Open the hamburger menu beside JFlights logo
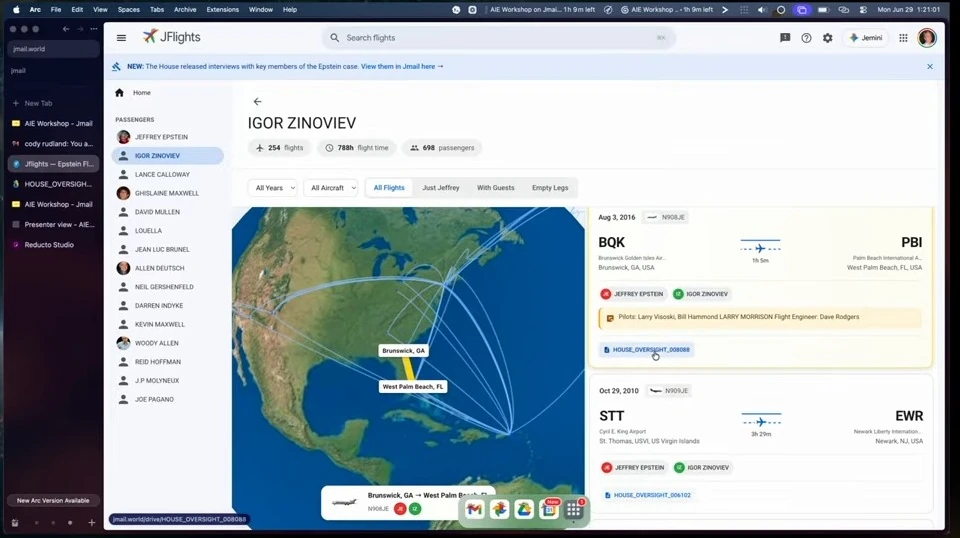The width and height of the screenshot is (960, 538). tap(121, 37)
